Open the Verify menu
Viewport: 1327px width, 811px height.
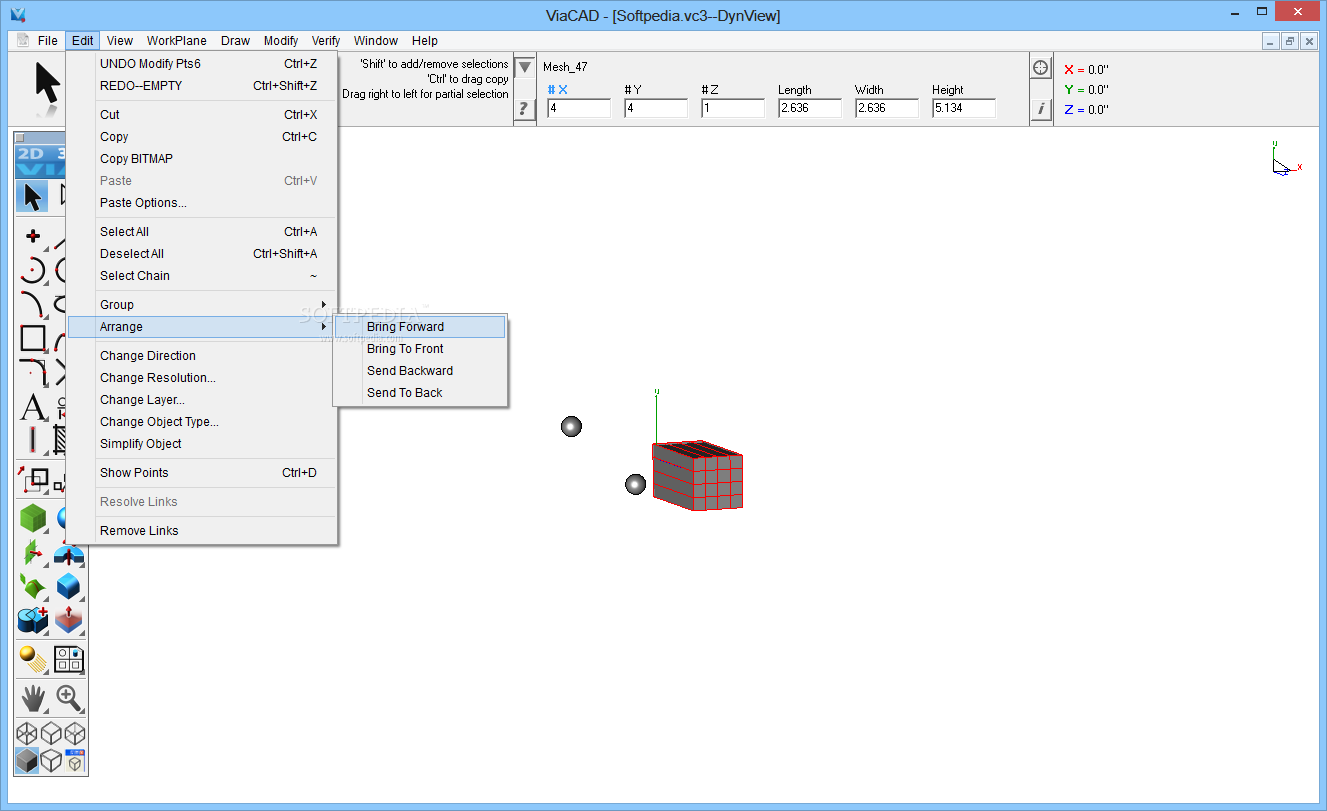tap(326, 41)
